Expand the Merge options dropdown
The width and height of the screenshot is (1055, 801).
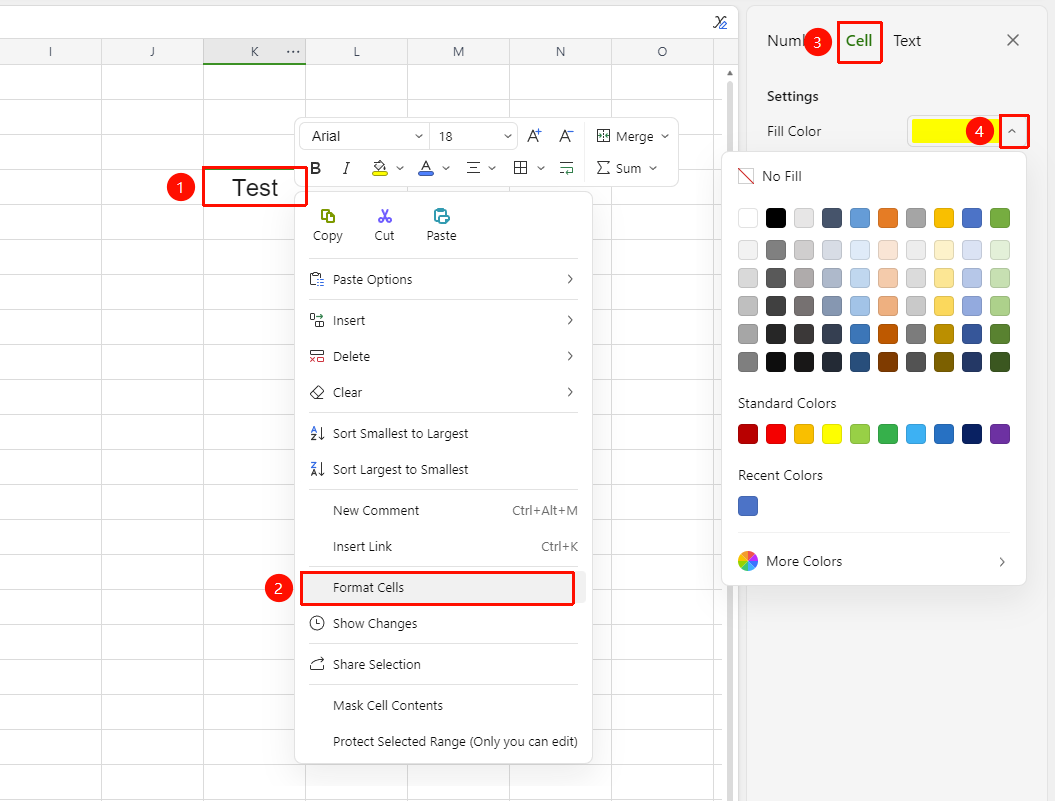click(665, 136)
